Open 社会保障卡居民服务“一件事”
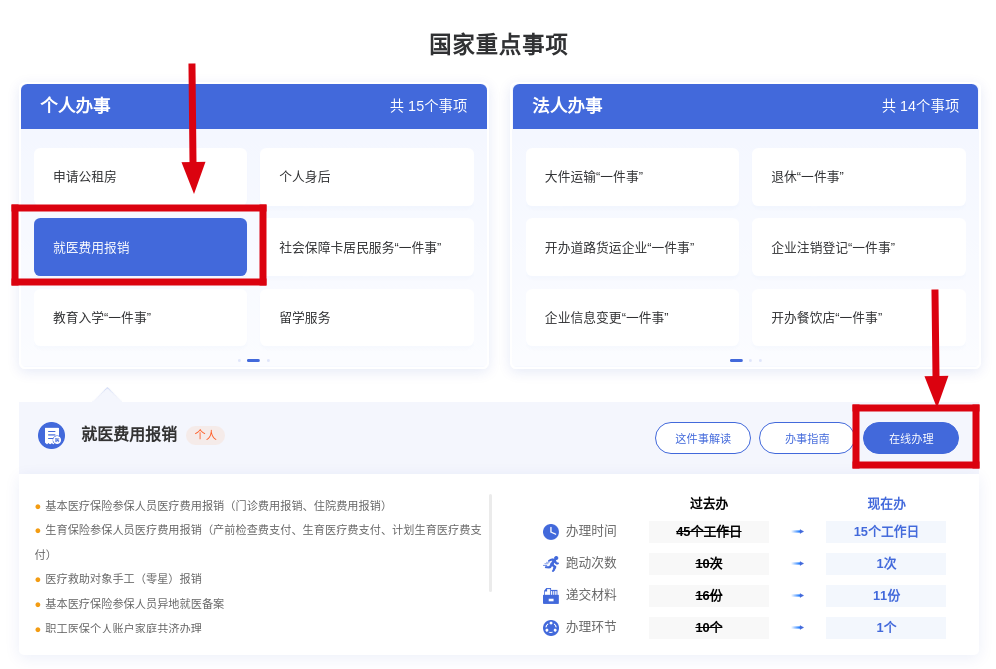The height and width of the screenshot is (669, 996). (x=366, y=247)
